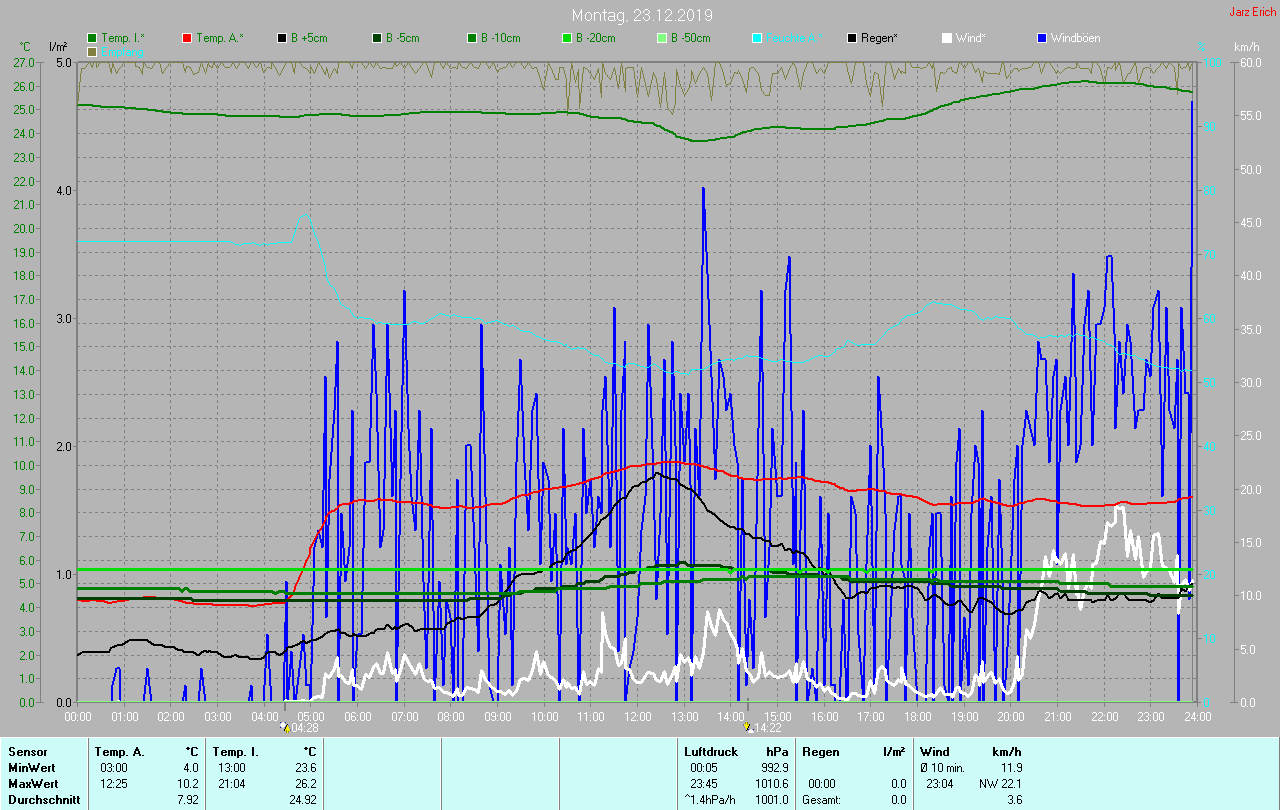
Task: Click the 12:00 label on time axis
Action: click(x=638, y=716)
